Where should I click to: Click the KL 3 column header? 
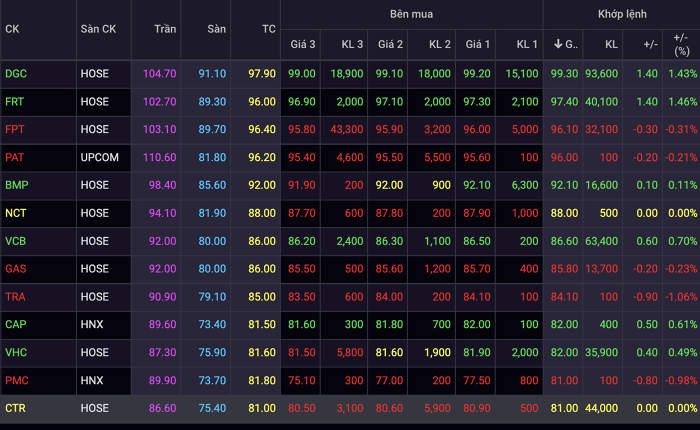352,44
